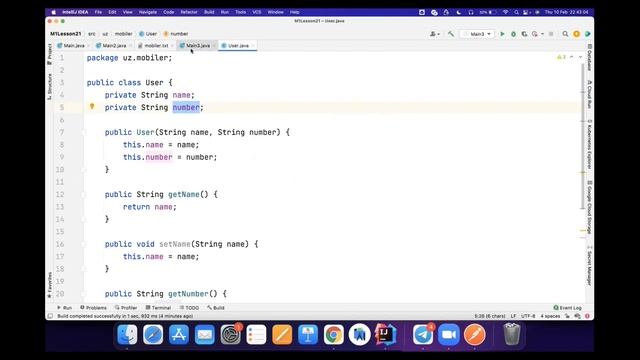This screenshot has width=640, height=360.
Task: Click the Build tool window button
Action: [216, 308]
